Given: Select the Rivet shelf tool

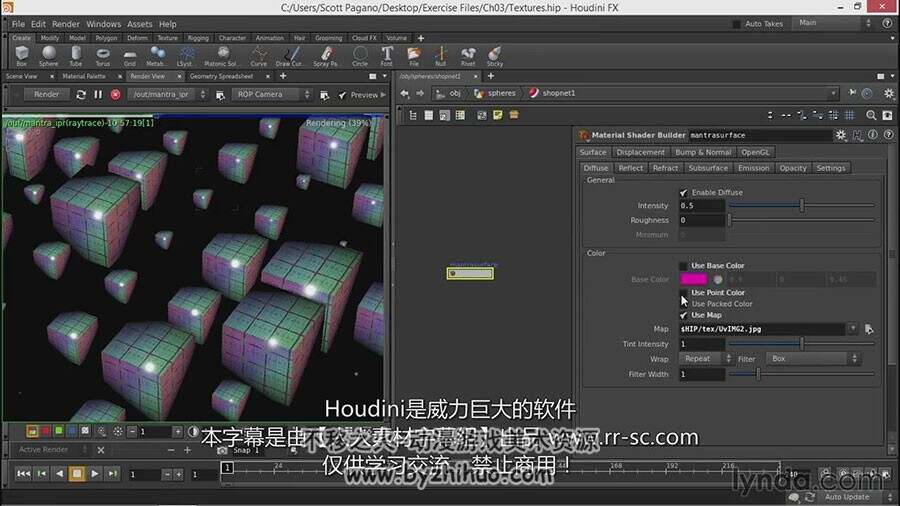Looking at the screenshot, I should click(468, 56).
